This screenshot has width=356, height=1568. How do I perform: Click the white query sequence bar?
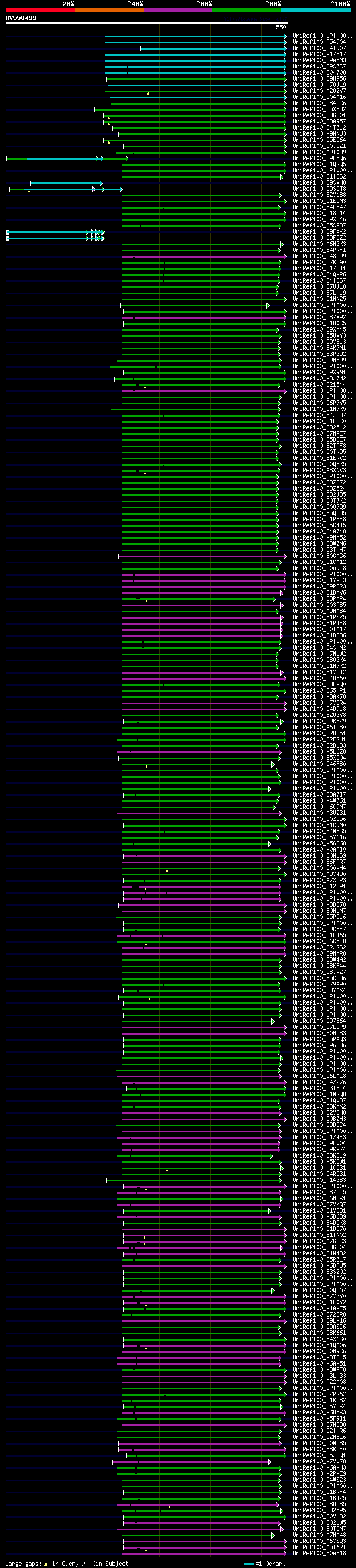146,22
